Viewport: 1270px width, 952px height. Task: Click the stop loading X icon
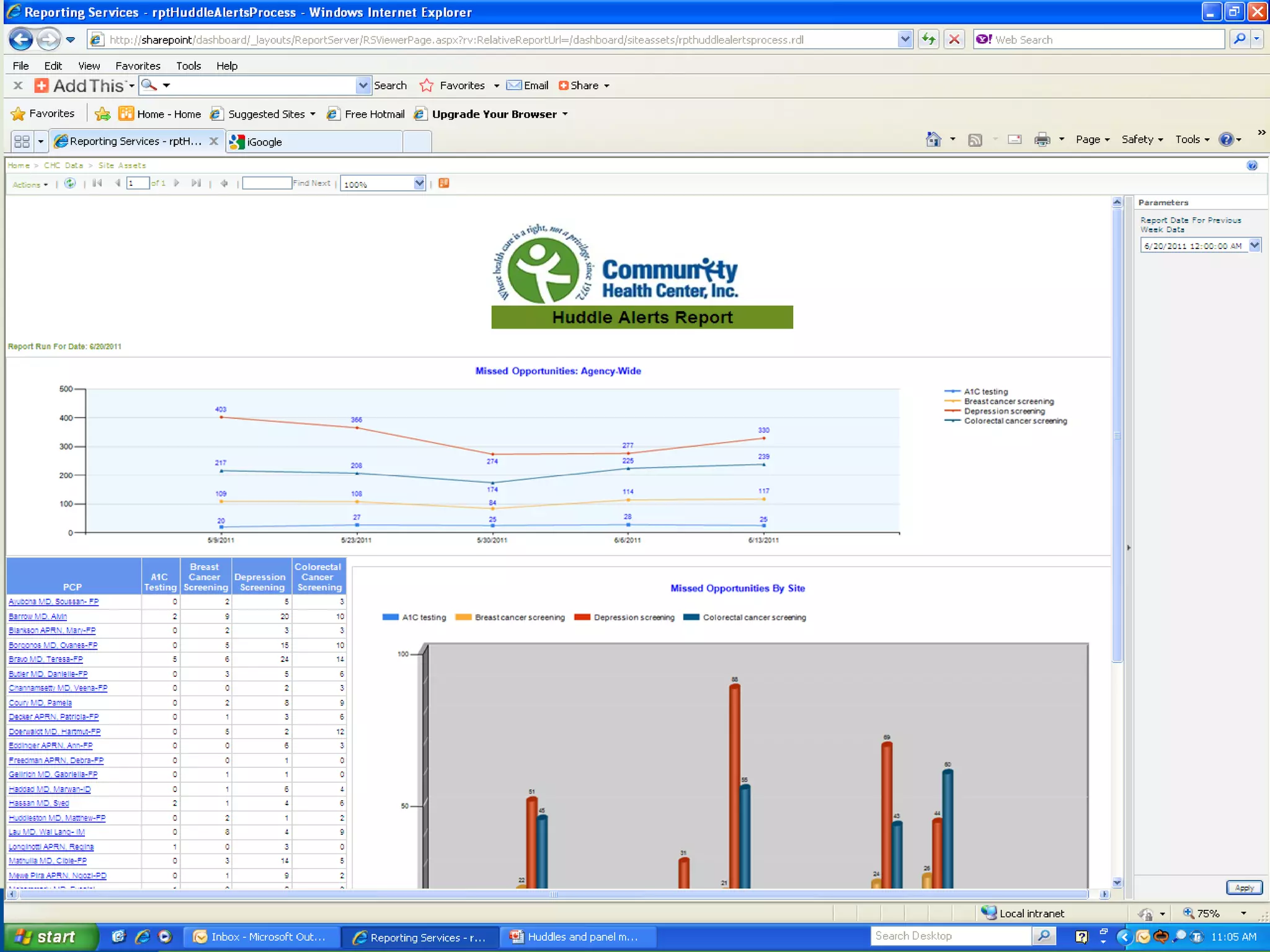pyautogui.click(x=954, y=40)
